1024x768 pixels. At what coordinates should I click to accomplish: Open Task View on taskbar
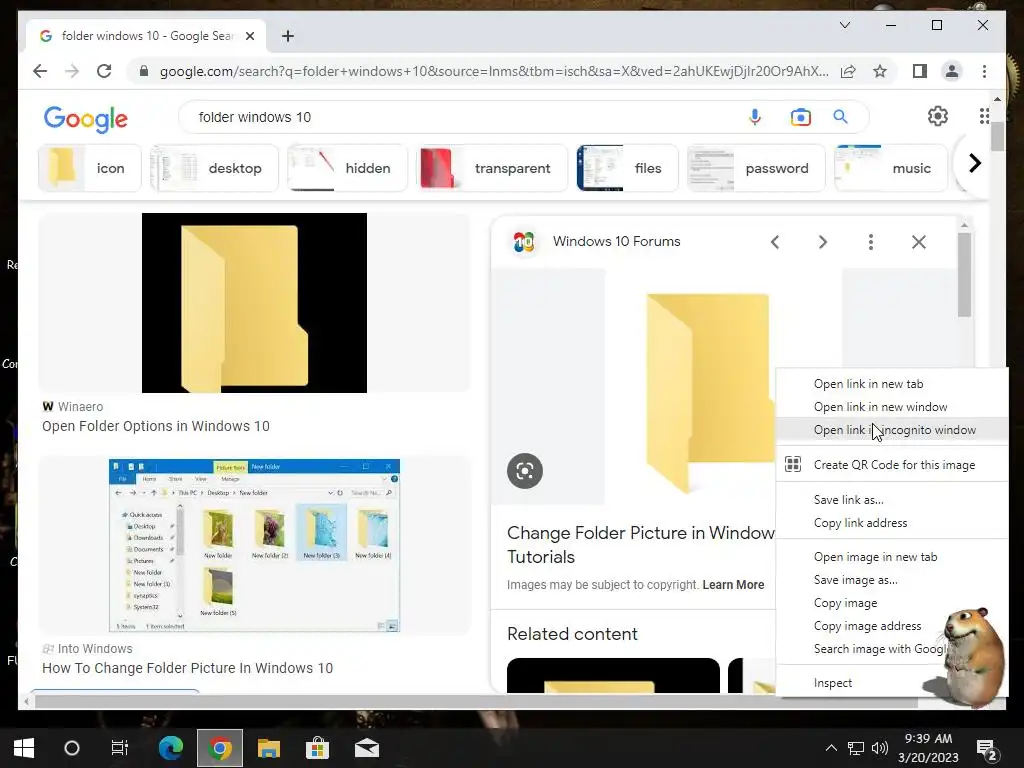(120, 748)
